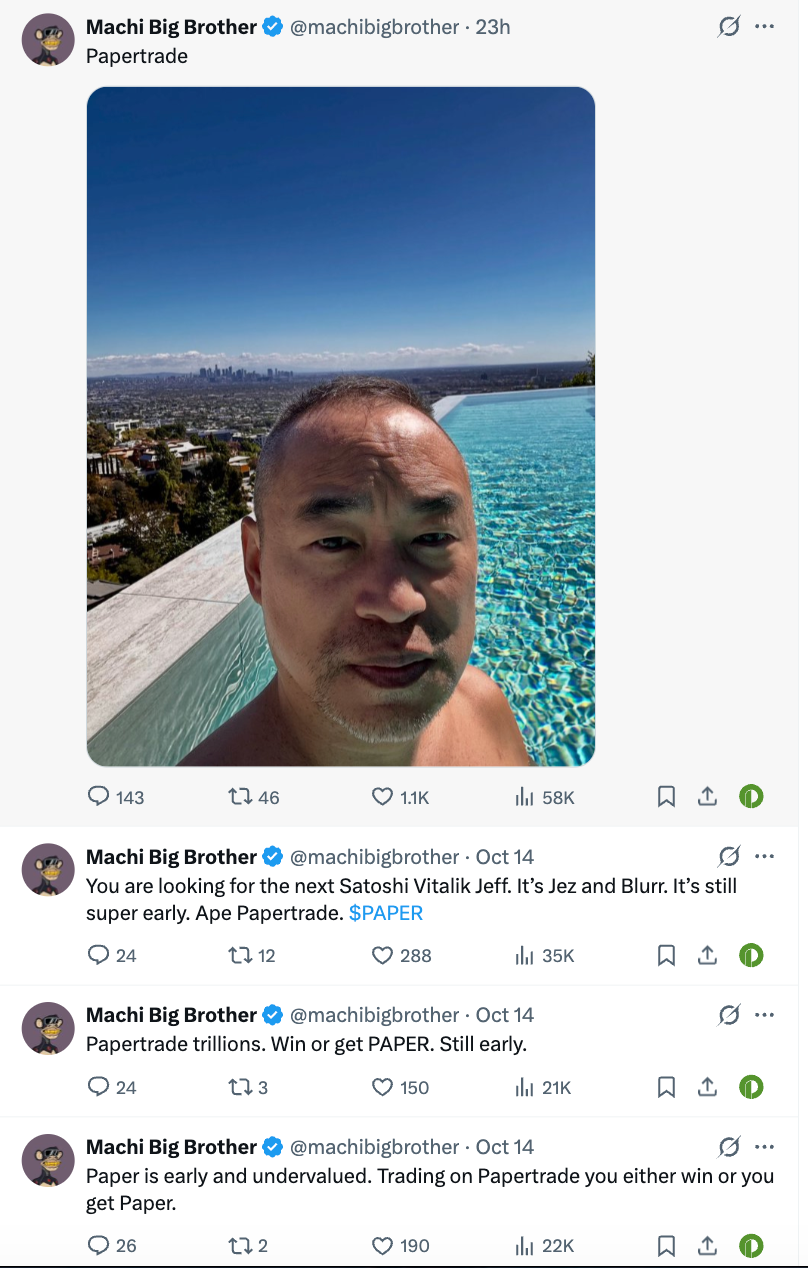Open the $PAPER cashtag link
This screenshot has height=1268, width=808.
pos(386,912)
